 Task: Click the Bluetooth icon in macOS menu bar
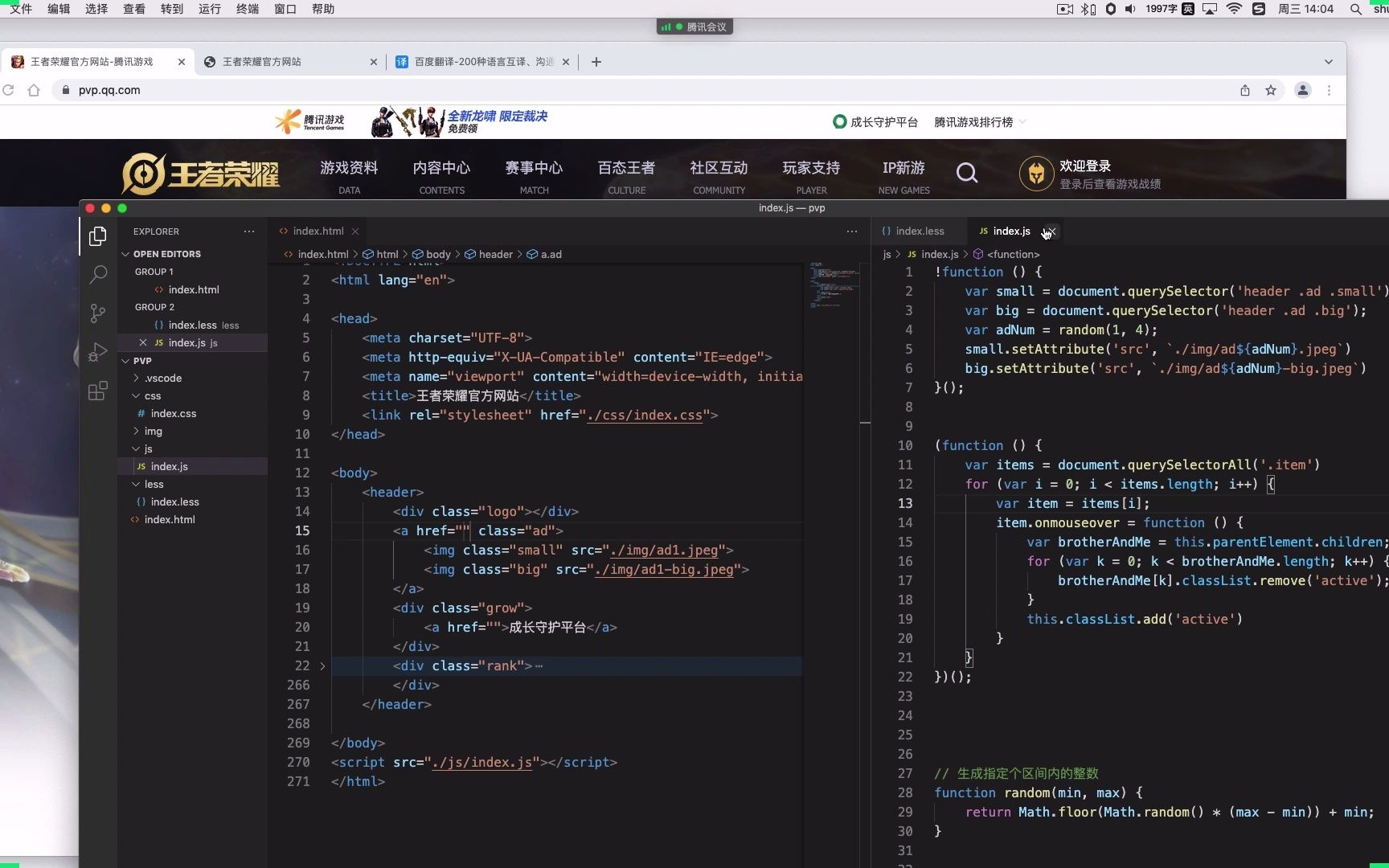click(x=1088, y=9)
